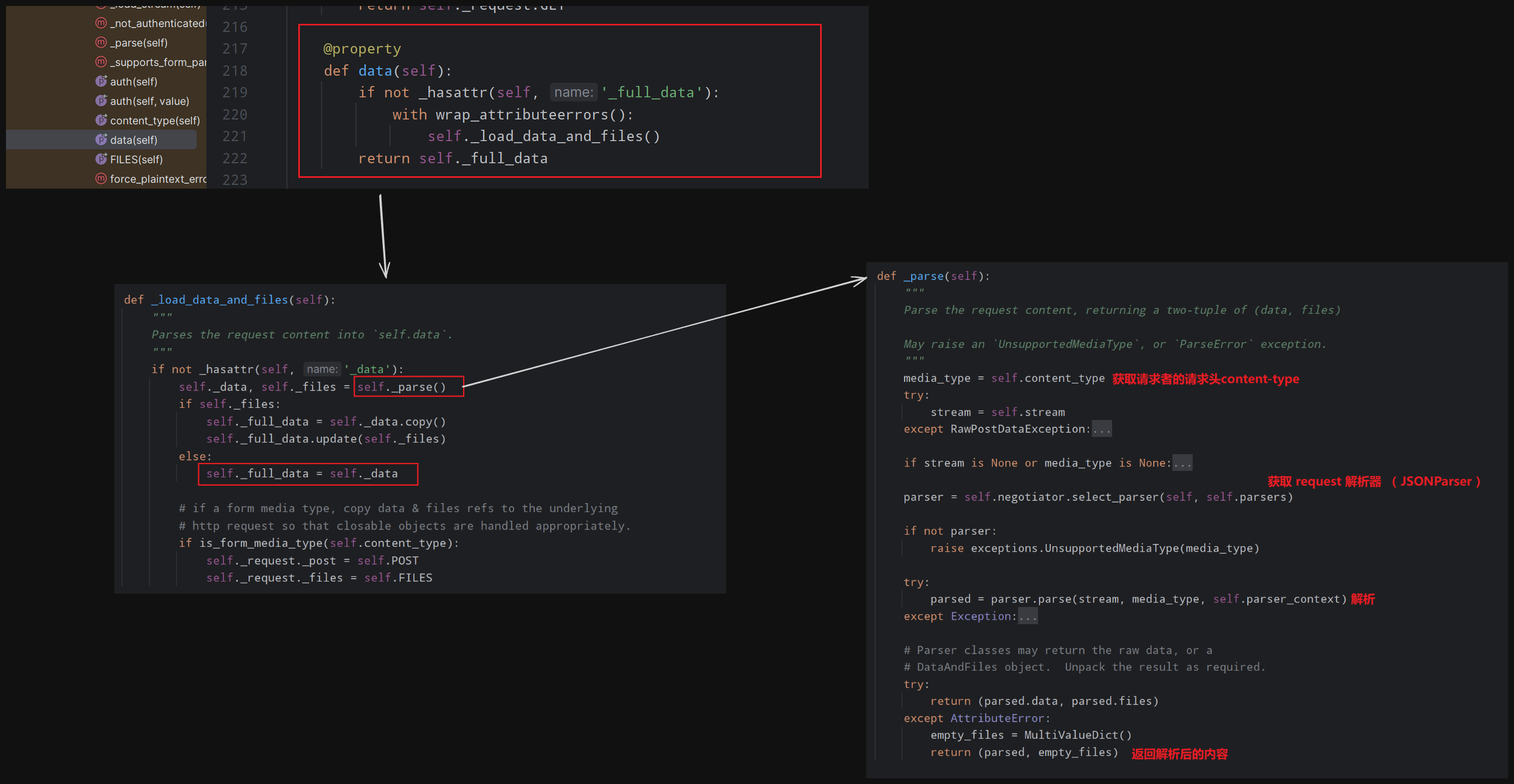Click line number 221 in the gutter
Screen dimensions: 1514x784
pos(234,137)
